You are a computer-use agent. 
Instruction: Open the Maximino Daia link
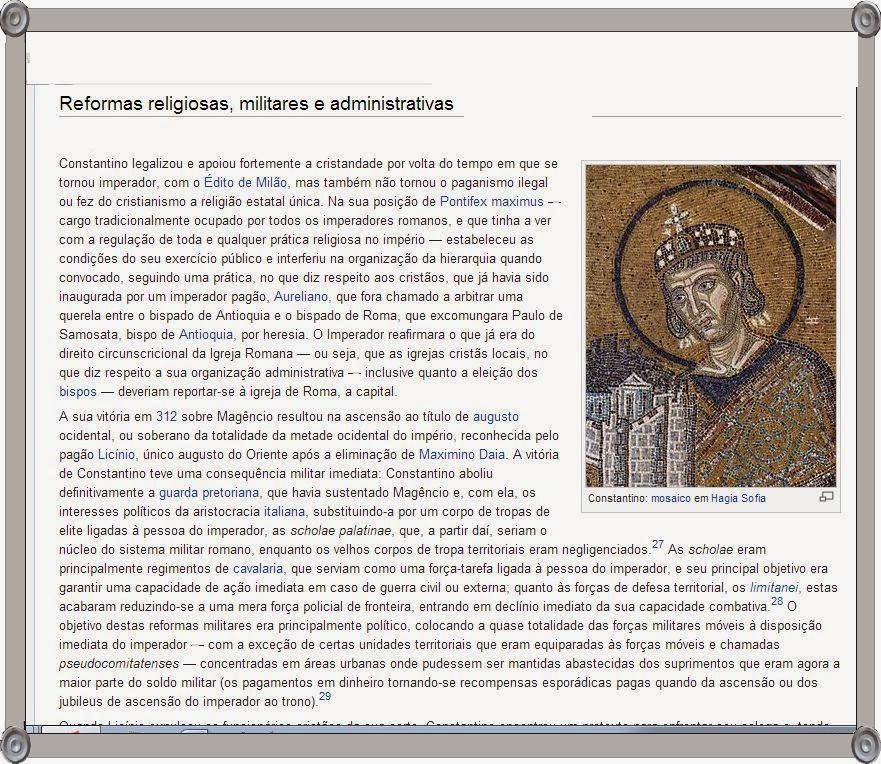click(462, 454)
